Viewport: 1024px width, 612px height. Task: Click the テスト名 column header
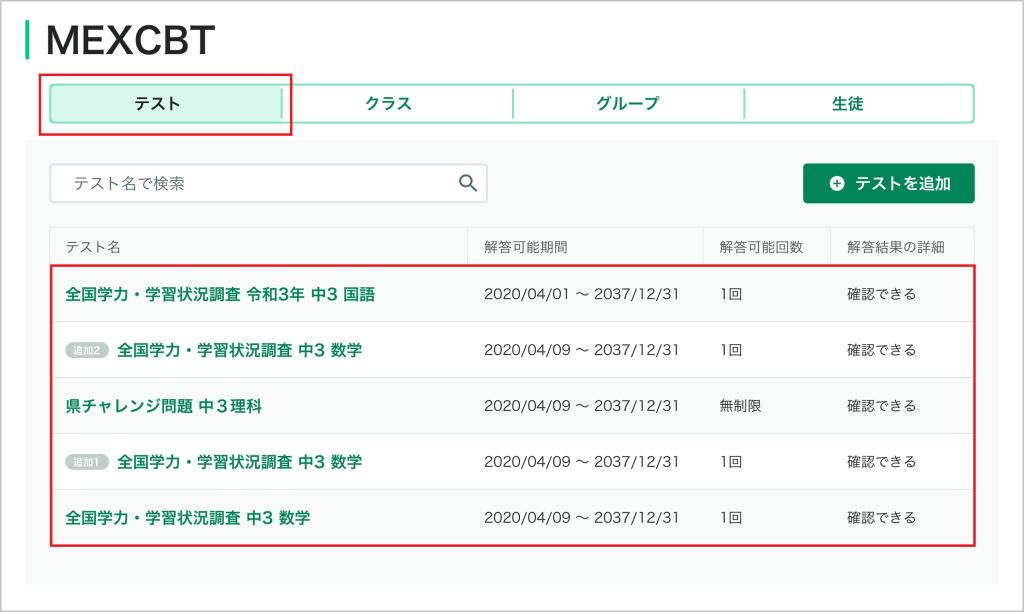tap(93, 247)
